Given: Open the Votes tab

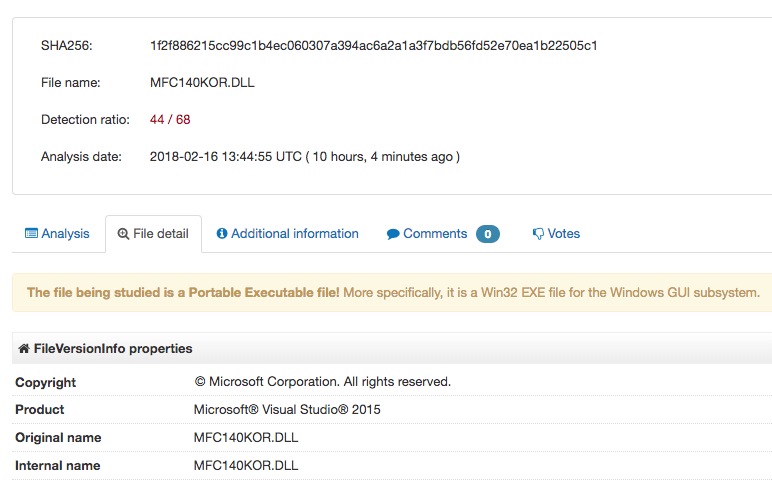Looking at the screenshot, I should click(563, 234).
